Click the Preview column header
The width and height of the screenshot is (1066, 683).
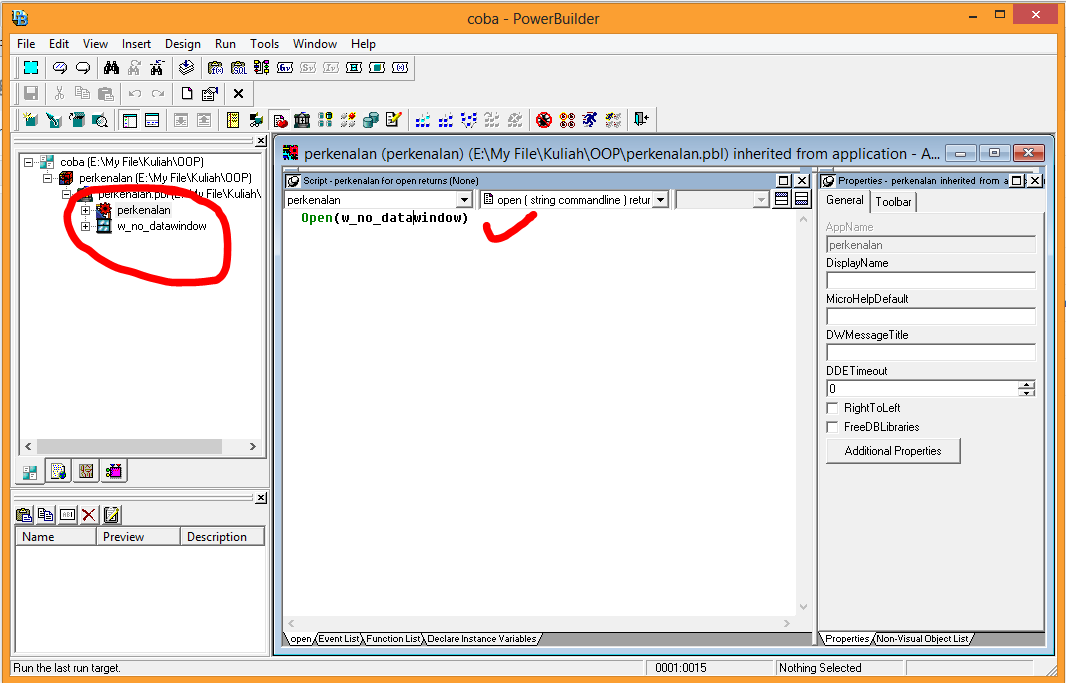click(x=139, y=537)
